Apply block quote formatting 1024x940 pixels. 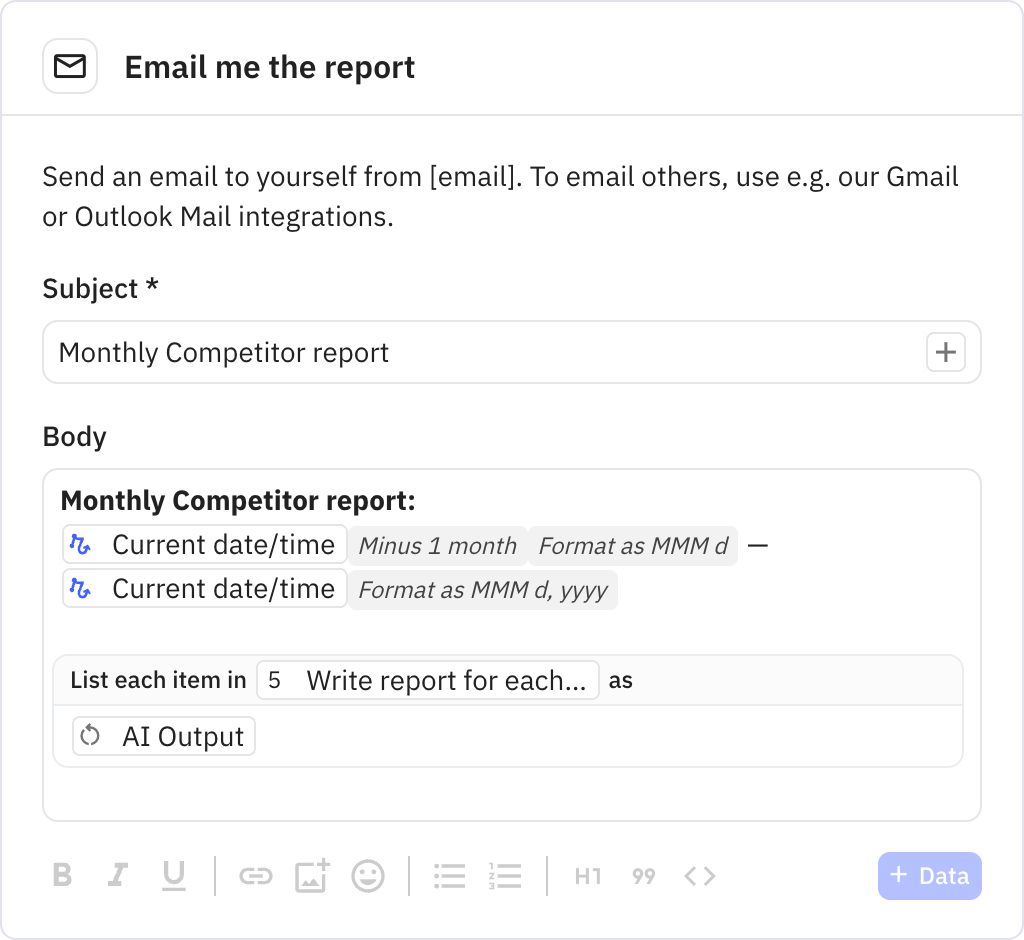pyautogui.click(x=643, y=876)
